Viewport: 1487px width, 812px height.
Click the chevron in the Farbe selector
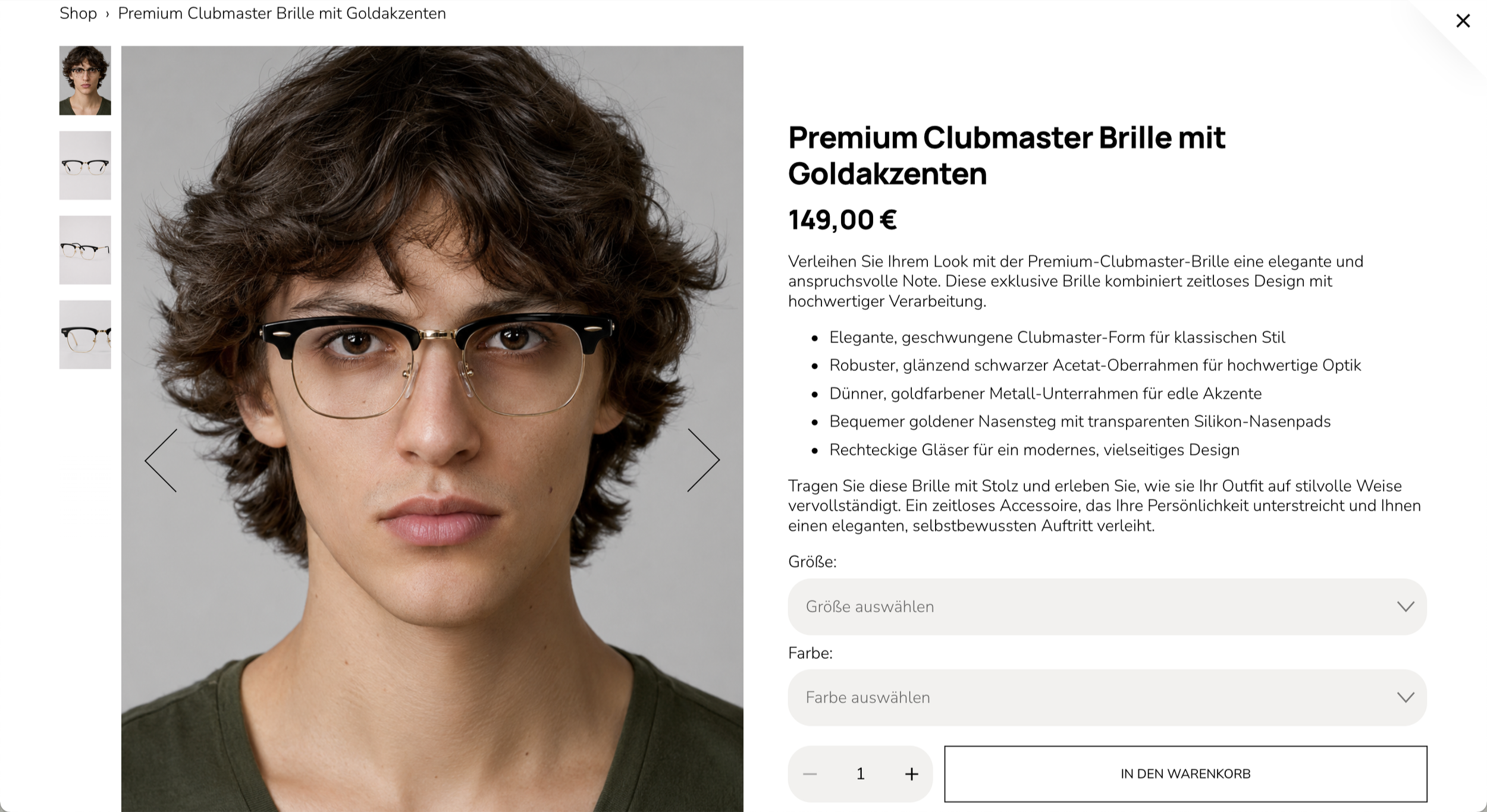click(x=1406, y=697)
